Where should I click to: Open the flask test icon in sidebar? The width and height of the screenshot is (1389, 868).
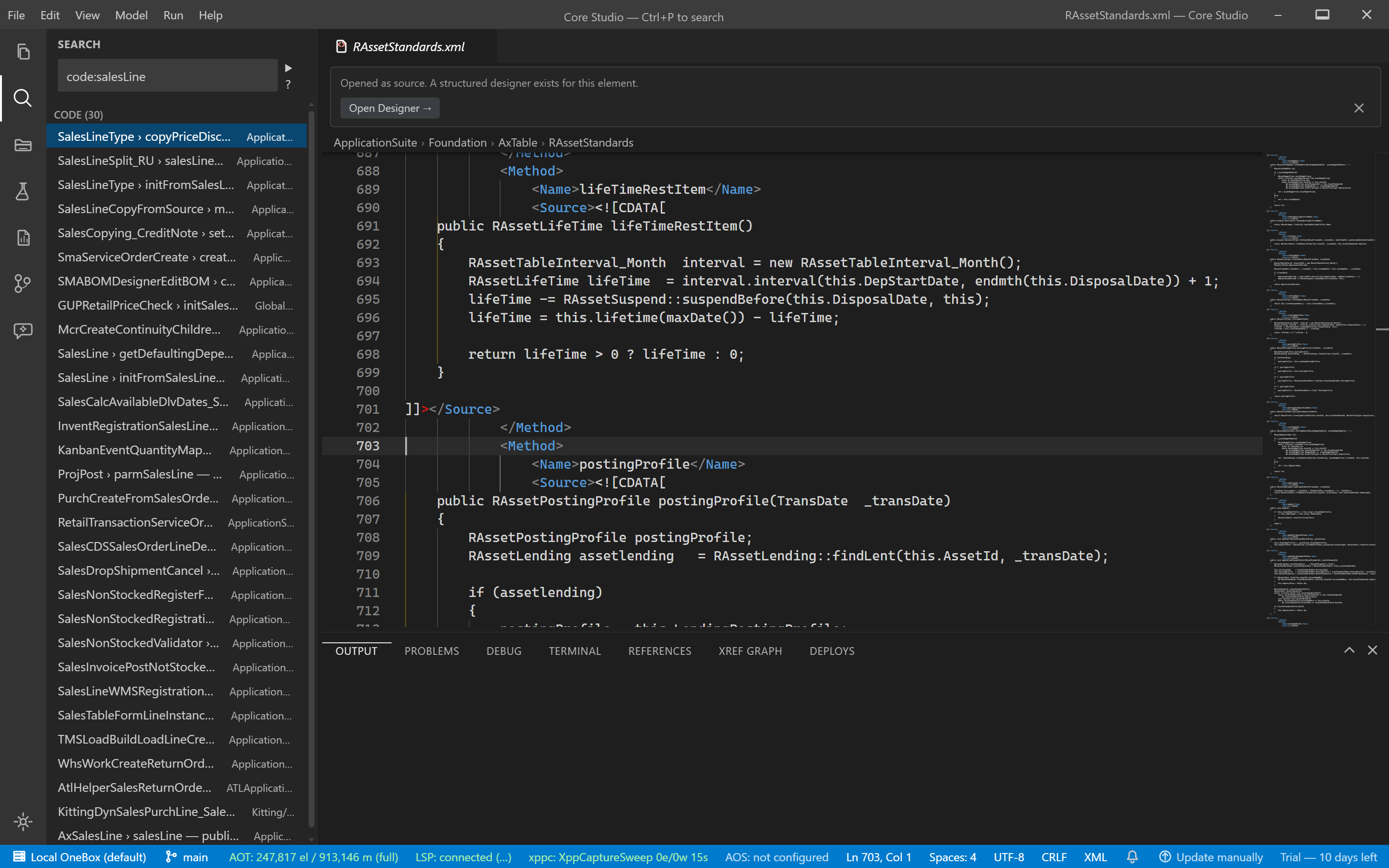[x=23, y=191]
